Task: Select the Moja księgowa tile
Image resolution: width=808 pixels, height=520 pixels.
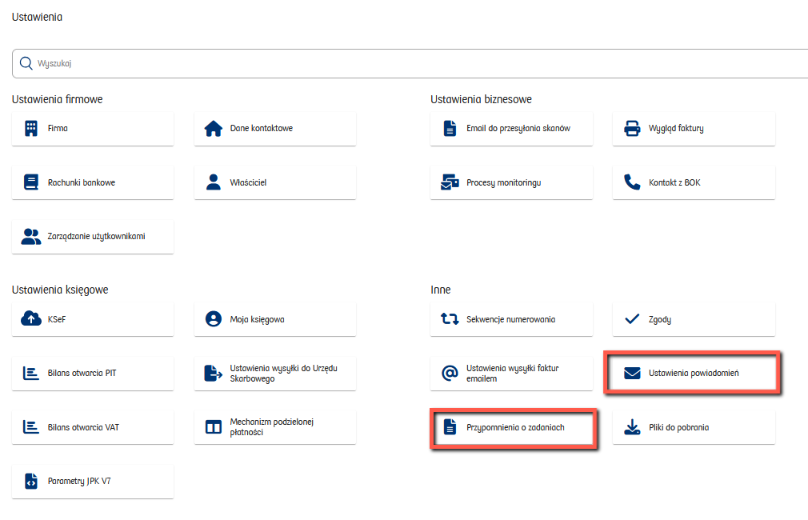Action: point(275,319)
